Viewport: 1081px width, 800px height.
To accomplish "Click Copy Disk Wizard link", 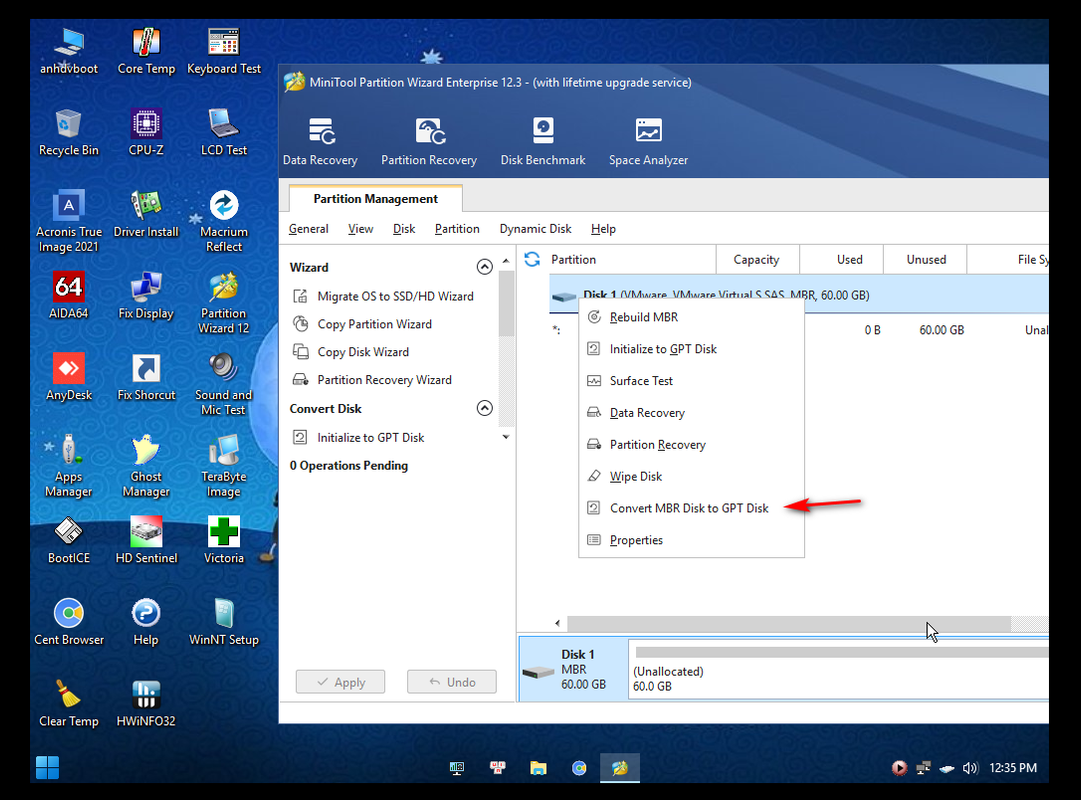I will point(352,352).
